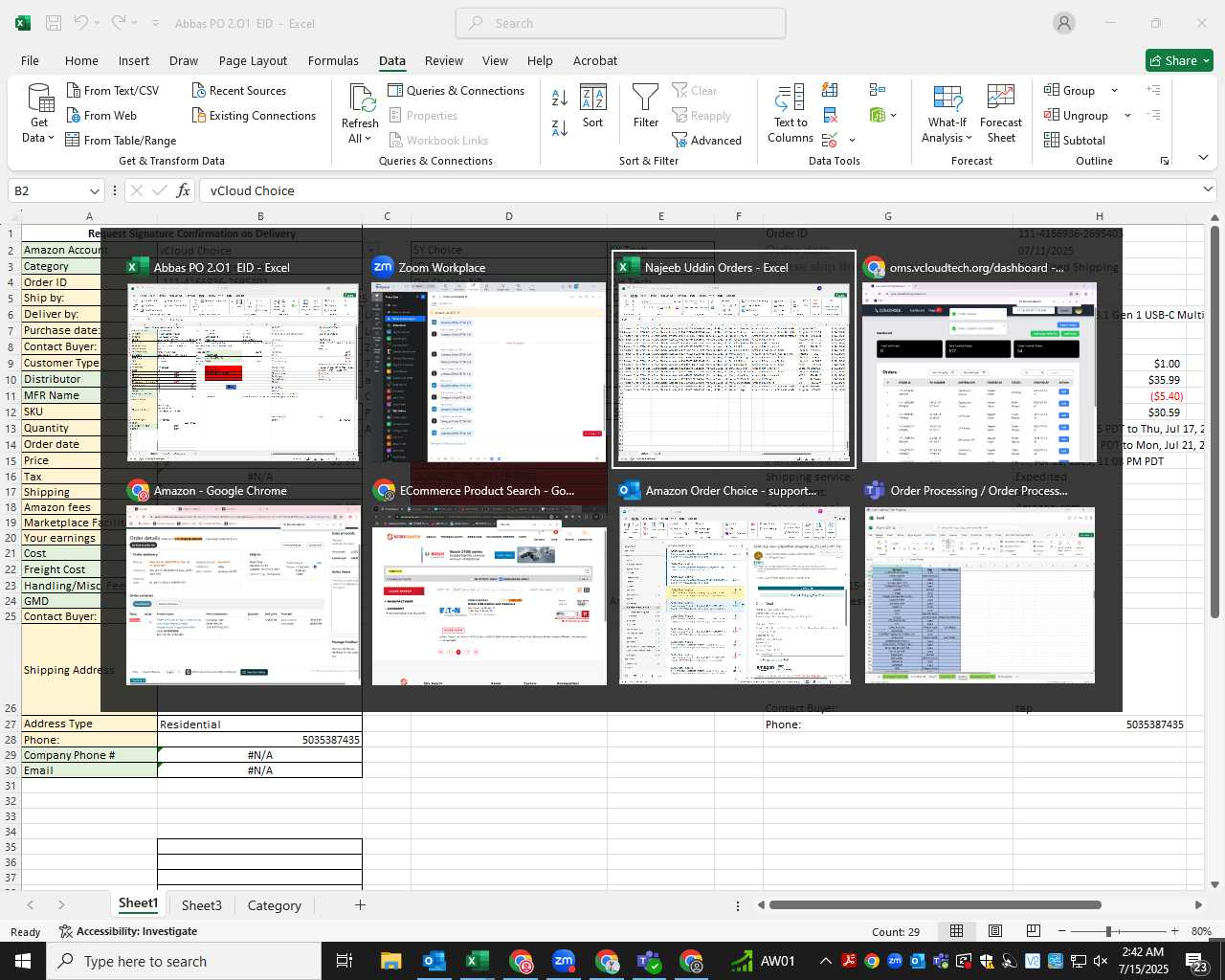Viewport: 1225px width, 980px height.
Task: Switch to Page Break Preview in status bar
Action: tap(1034, 931)
